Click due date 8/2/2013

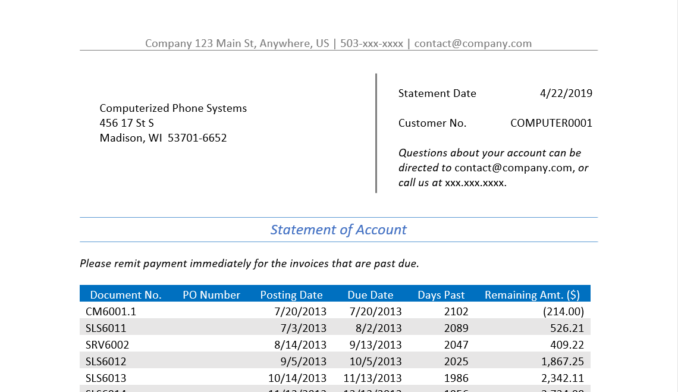378,328
